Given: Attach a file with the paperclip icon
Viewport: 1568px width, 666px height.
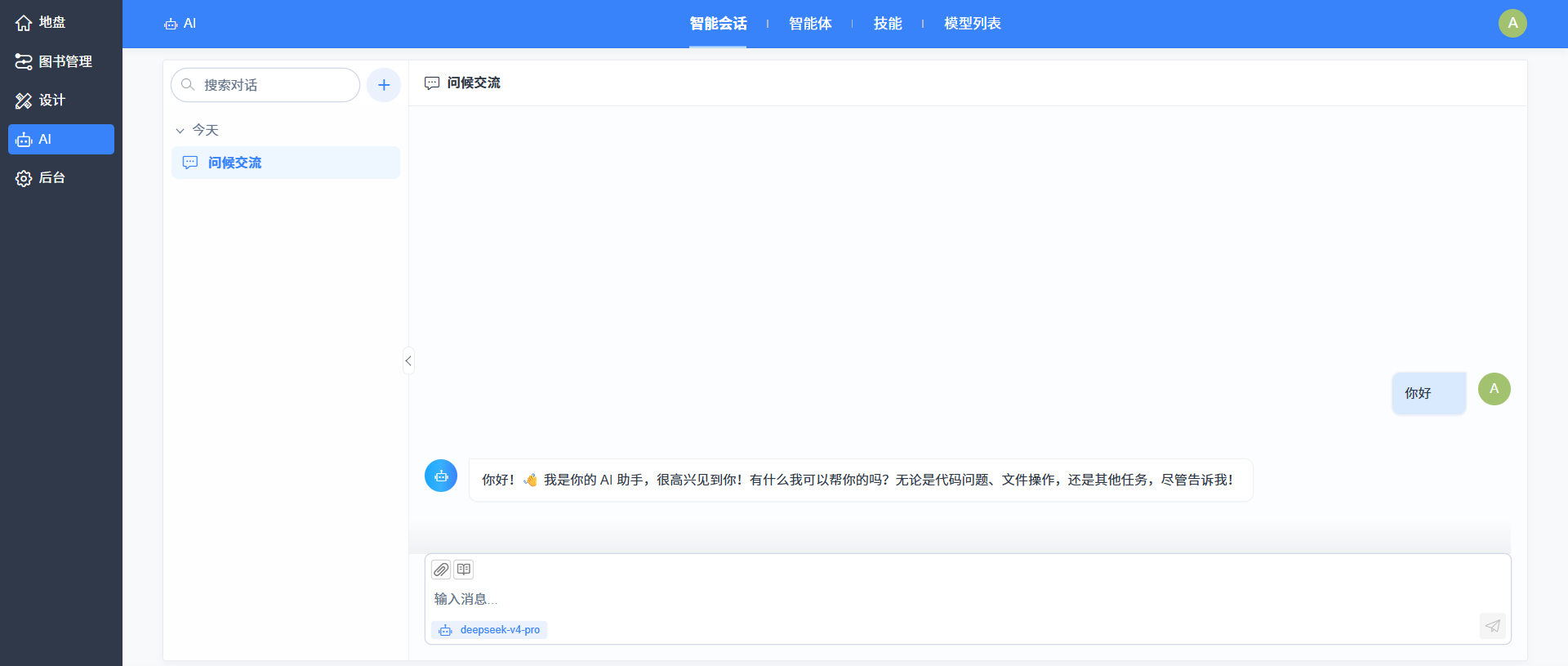Looking at the screenshot, I should tap(441, 570).
